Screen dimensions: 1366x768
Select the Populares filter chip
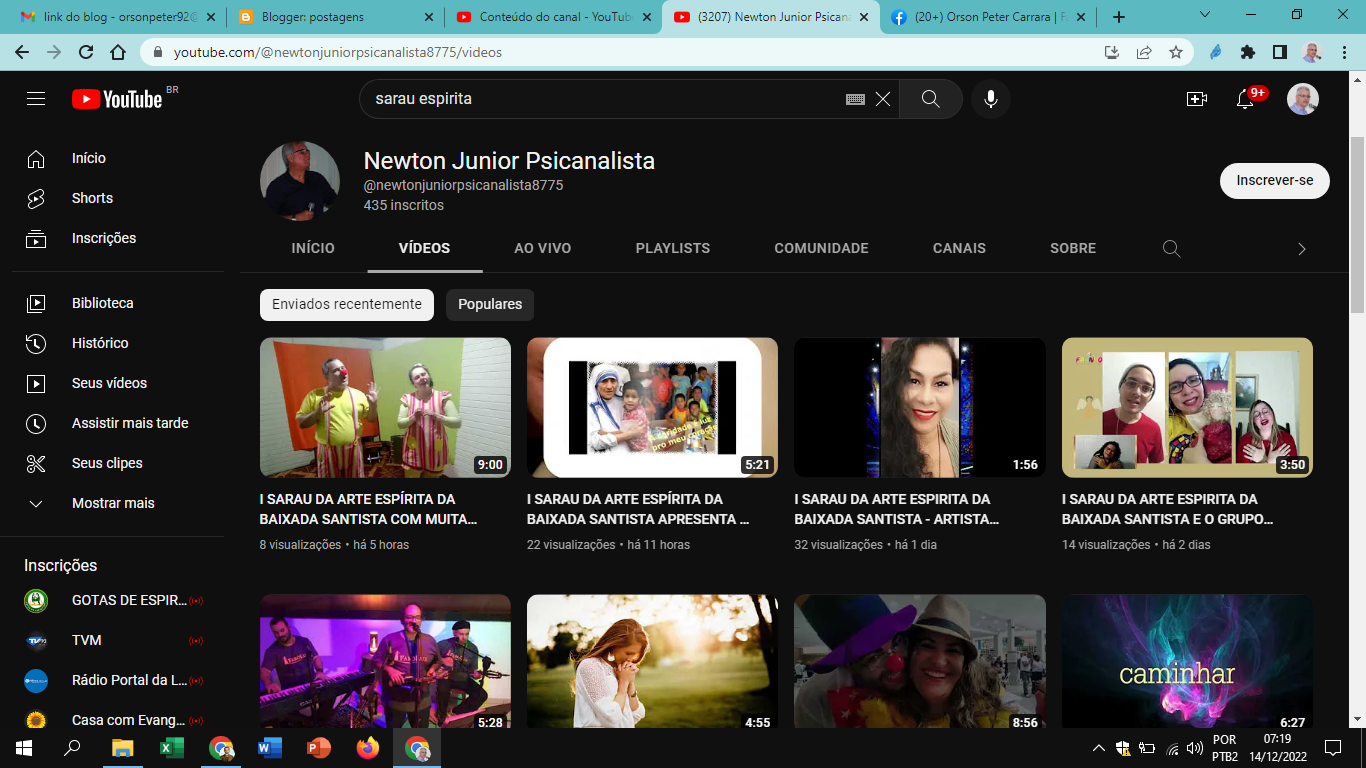point(490,304)
